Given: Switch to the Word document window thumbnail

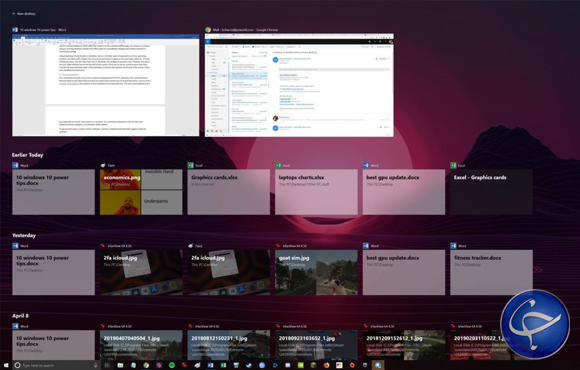Looking at the screenshot, I should click(105, 85).
